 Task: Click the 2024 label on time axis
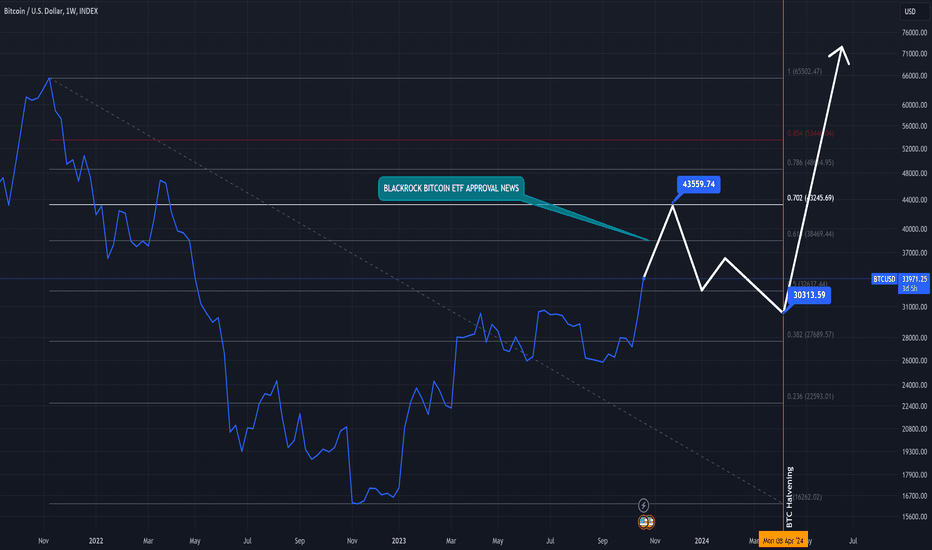pos(702,541)
